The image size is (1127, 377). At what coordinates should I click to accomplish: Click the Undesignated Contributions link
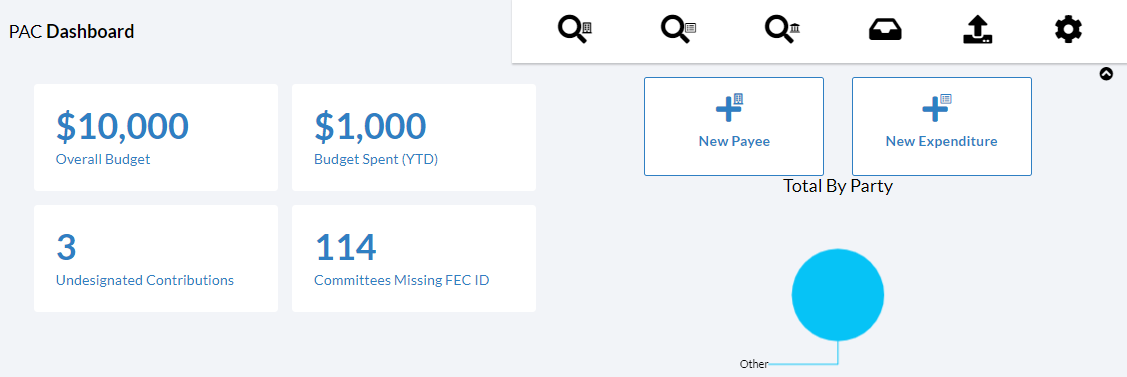145,280
